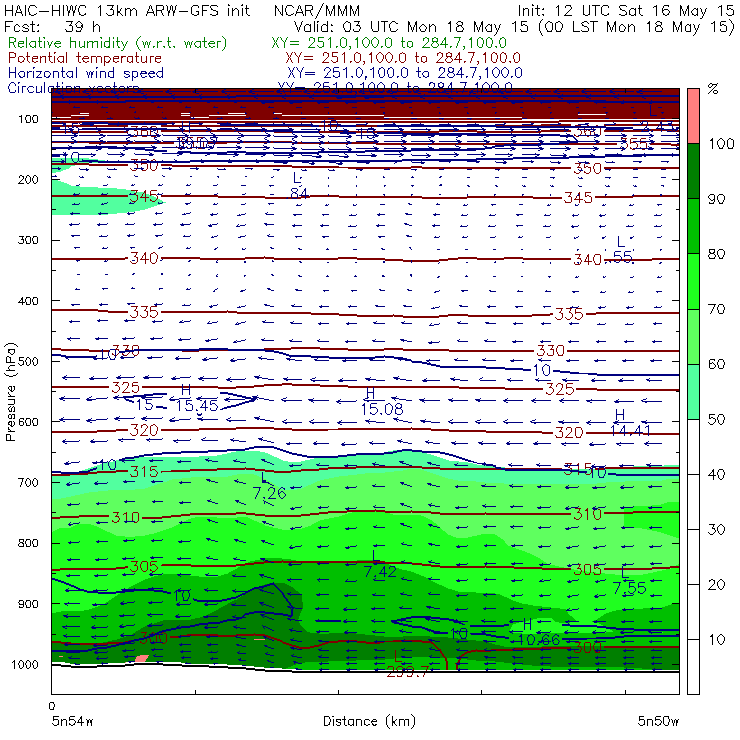740x740 pixels.
Task: Click the right '330' potential temperature contour label
Action: click(550, 351)
